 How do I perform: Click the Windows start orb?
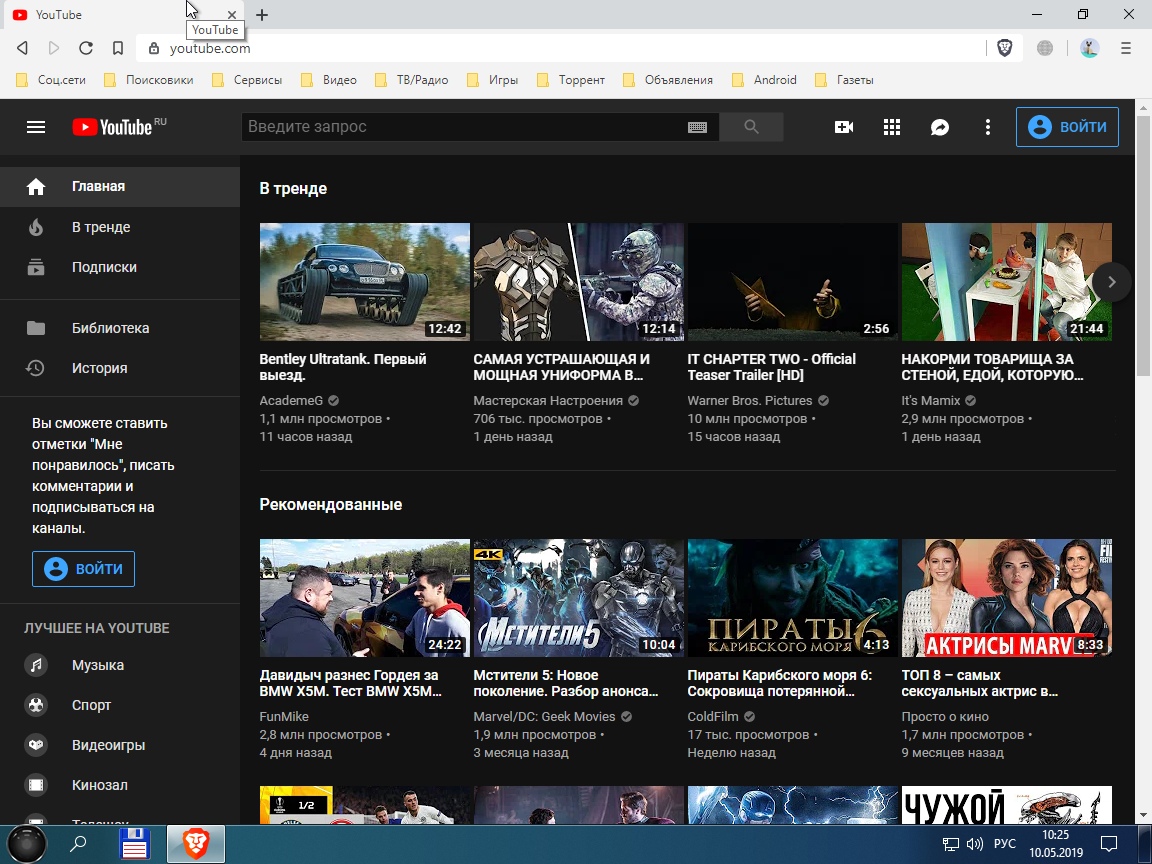[26, 843]
